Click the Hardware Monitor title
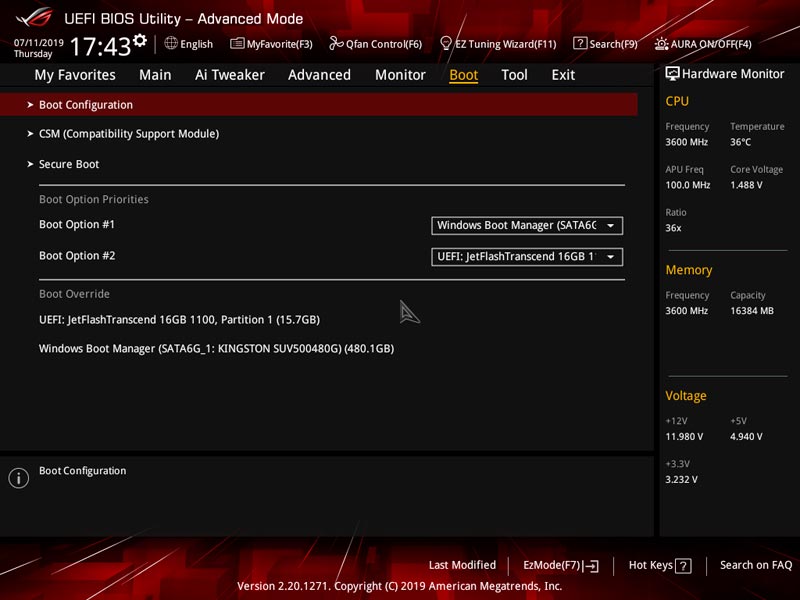Viewport: 800px width, 600px height. (x=733, y=74)
